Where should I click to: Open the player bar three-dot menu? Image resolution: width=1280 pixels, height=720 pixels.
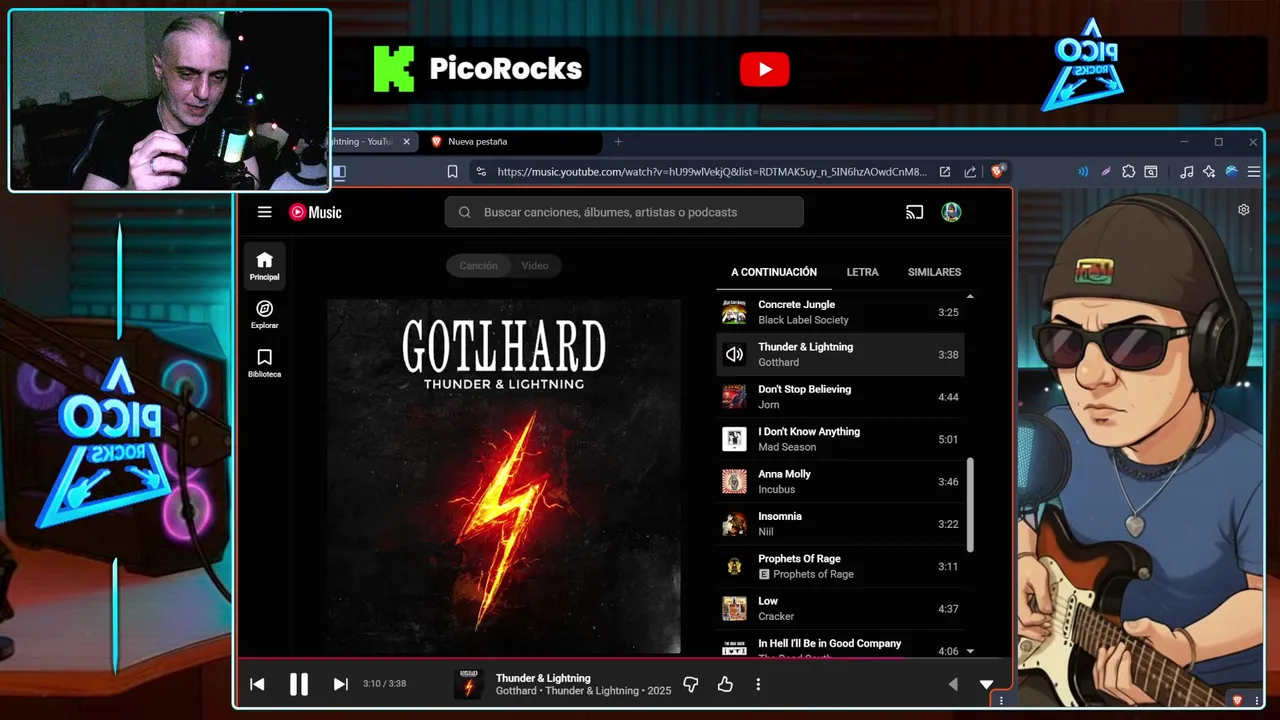point(758,685)
